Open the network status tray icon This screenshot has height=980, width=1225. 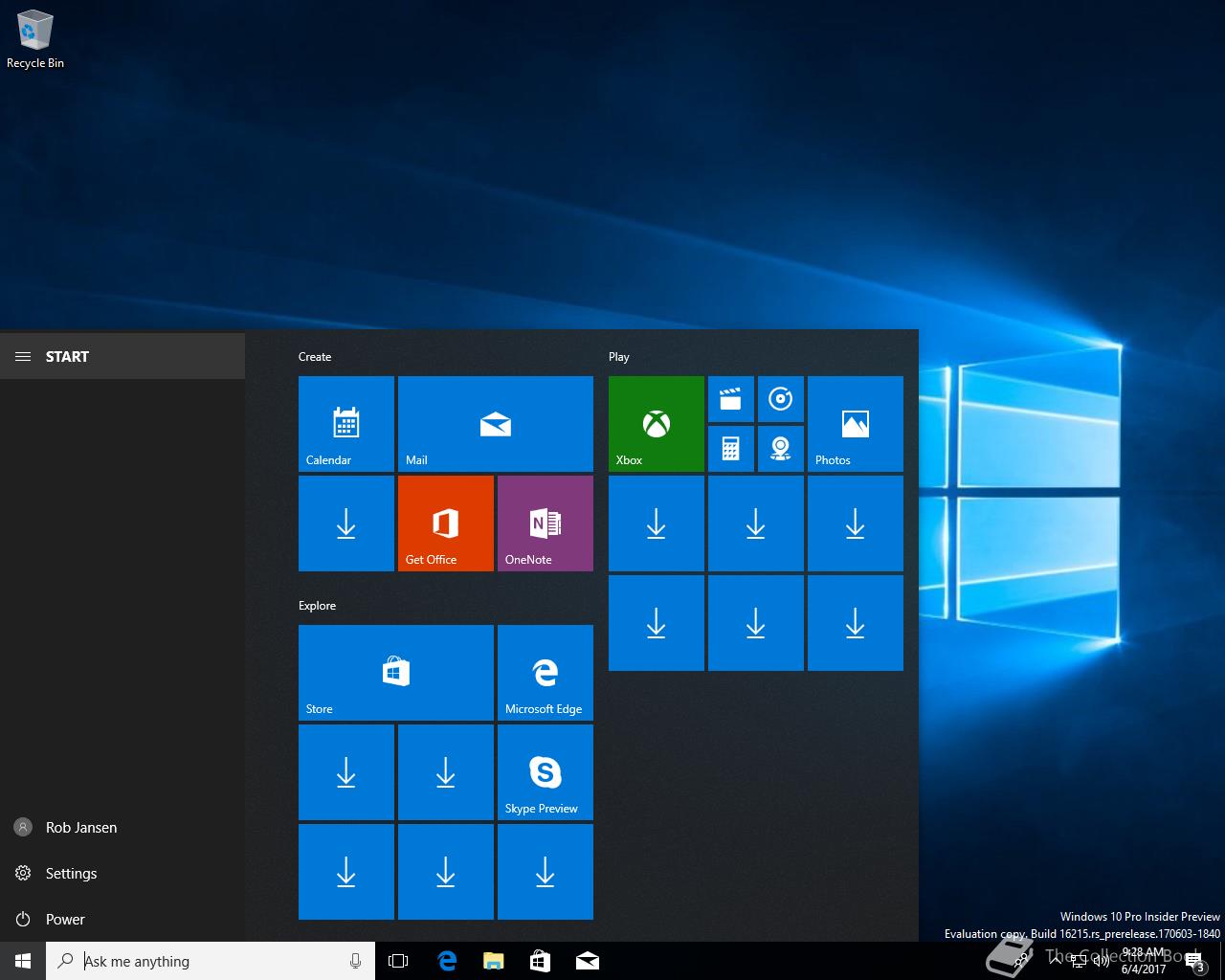1078,961
